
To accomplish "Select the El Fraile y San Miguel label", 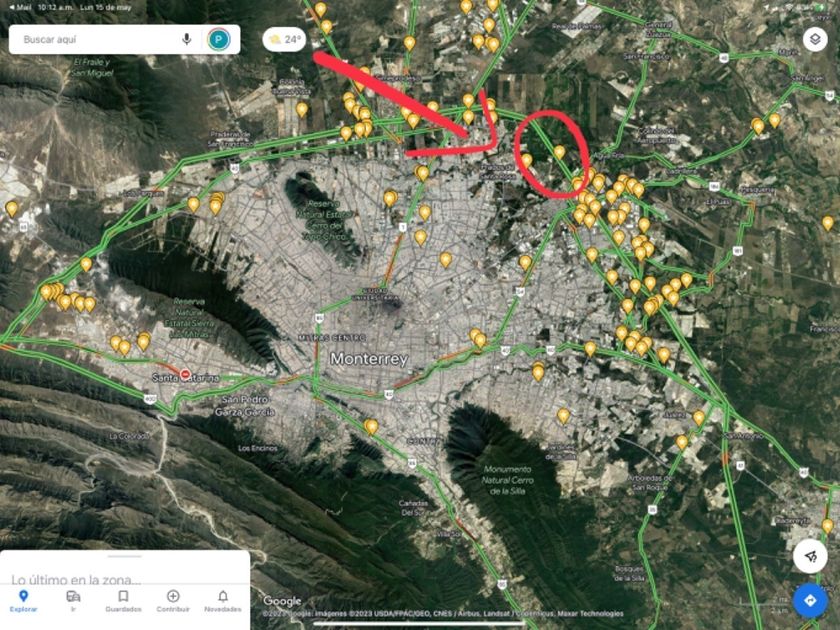I will 93,68.
